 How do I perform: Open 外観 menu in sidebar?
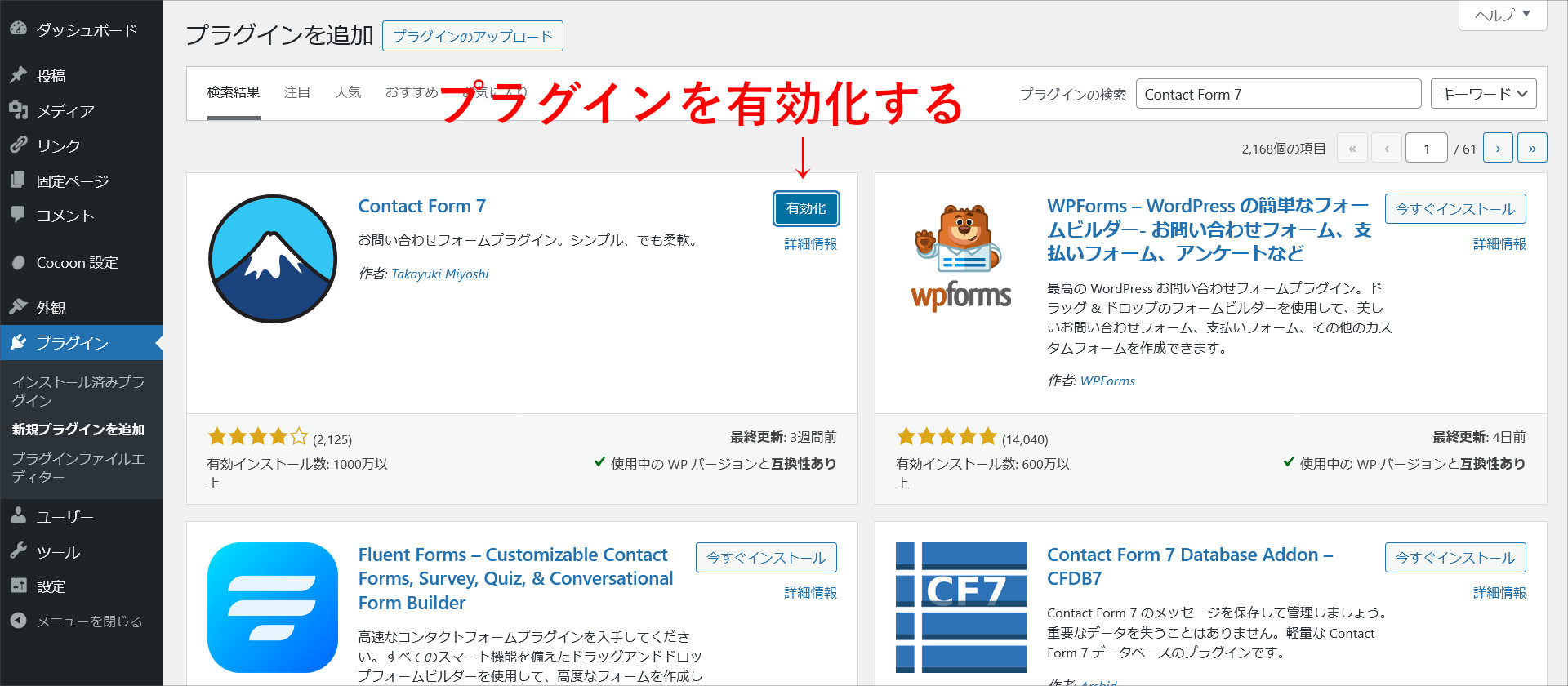tap(82, 307)
